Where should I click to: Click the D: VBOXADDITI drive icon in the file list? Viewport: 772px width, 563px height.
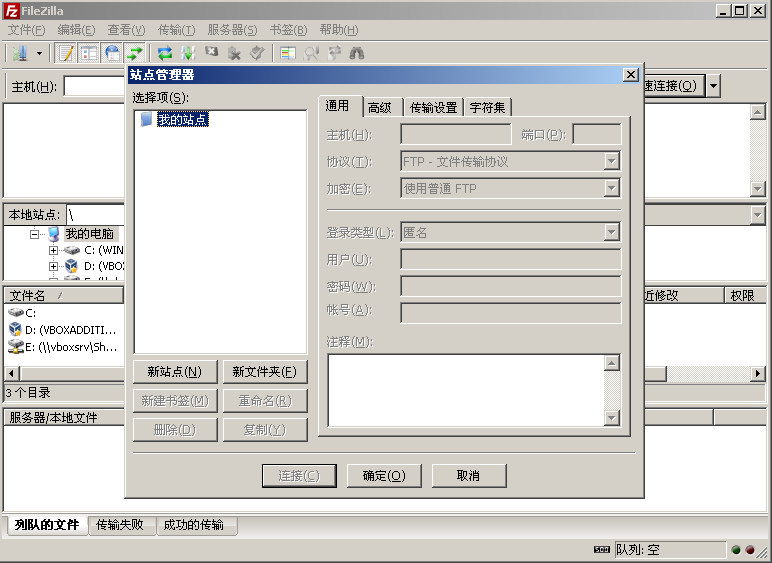click(x=15, y=329)
